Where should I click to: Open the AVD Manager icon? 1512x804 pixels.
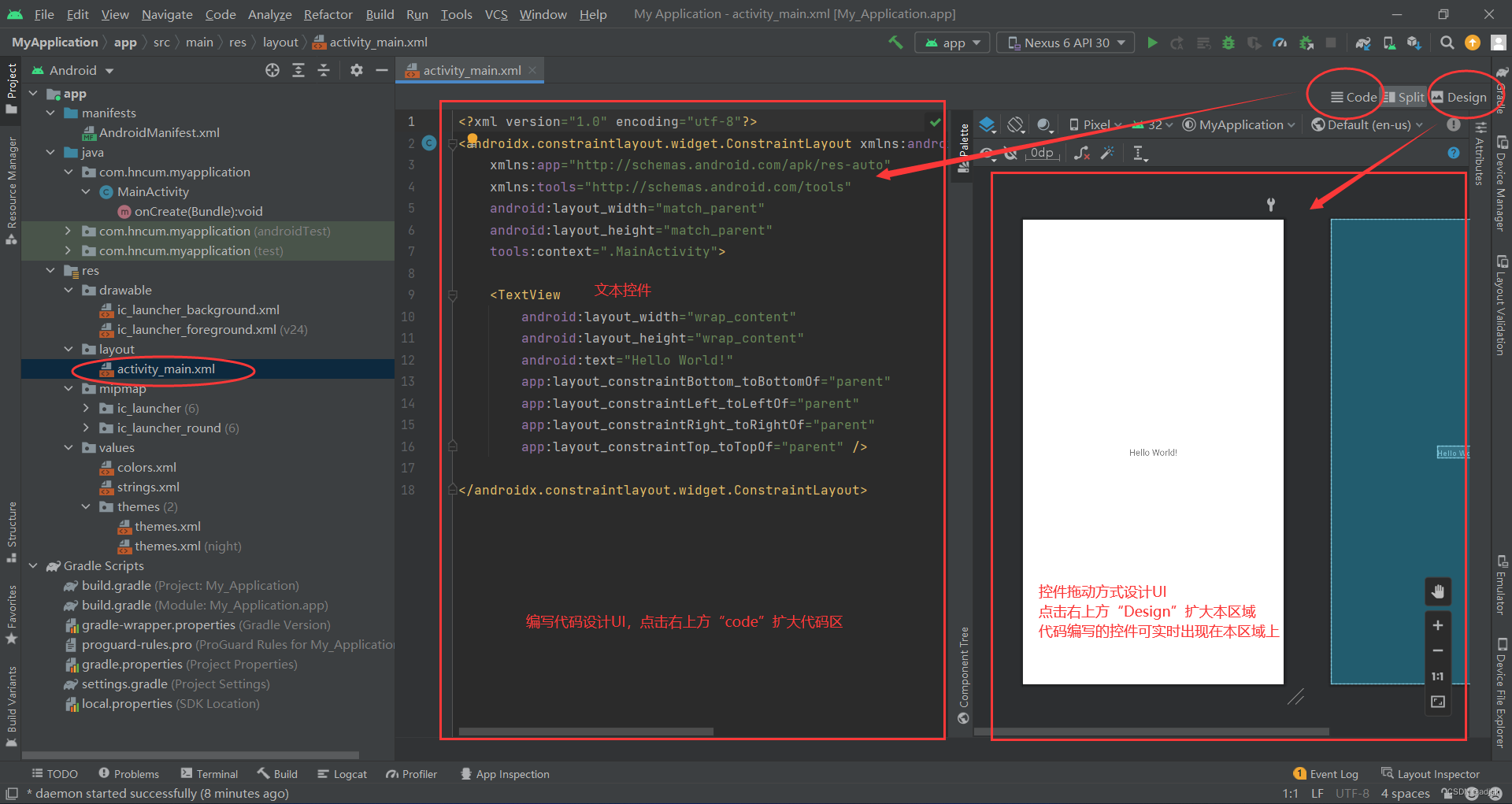click(1389, 43)
